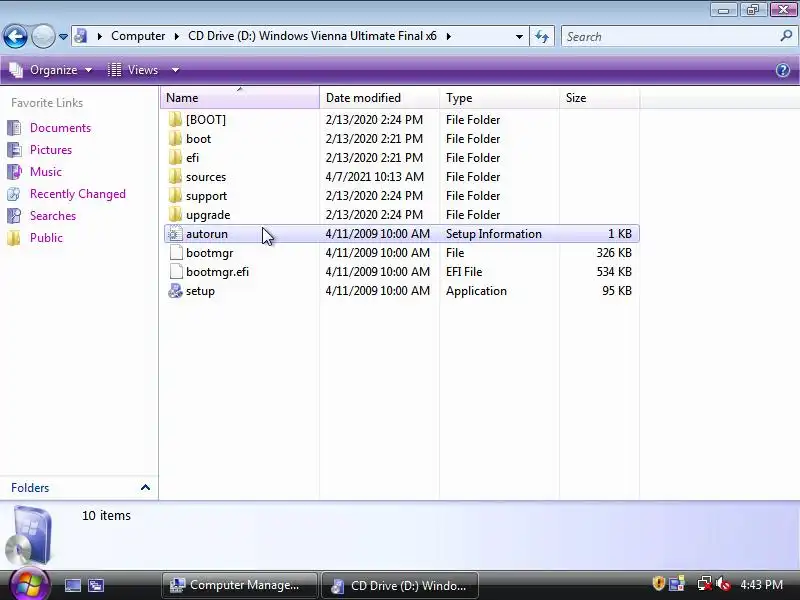Click the Searches sidebar icon
Screen dimensions: 800x600
tap(14, 216)
